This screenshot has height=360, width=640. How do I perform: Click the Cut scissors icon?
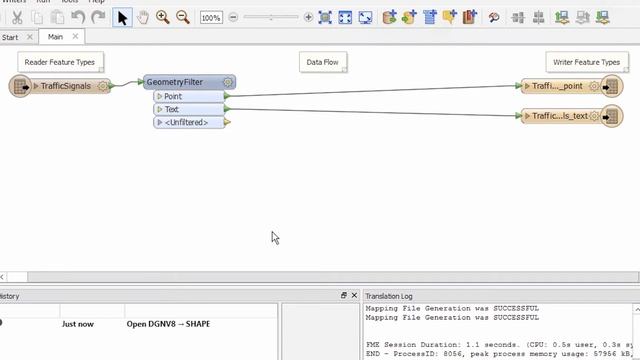coord(17,18)
